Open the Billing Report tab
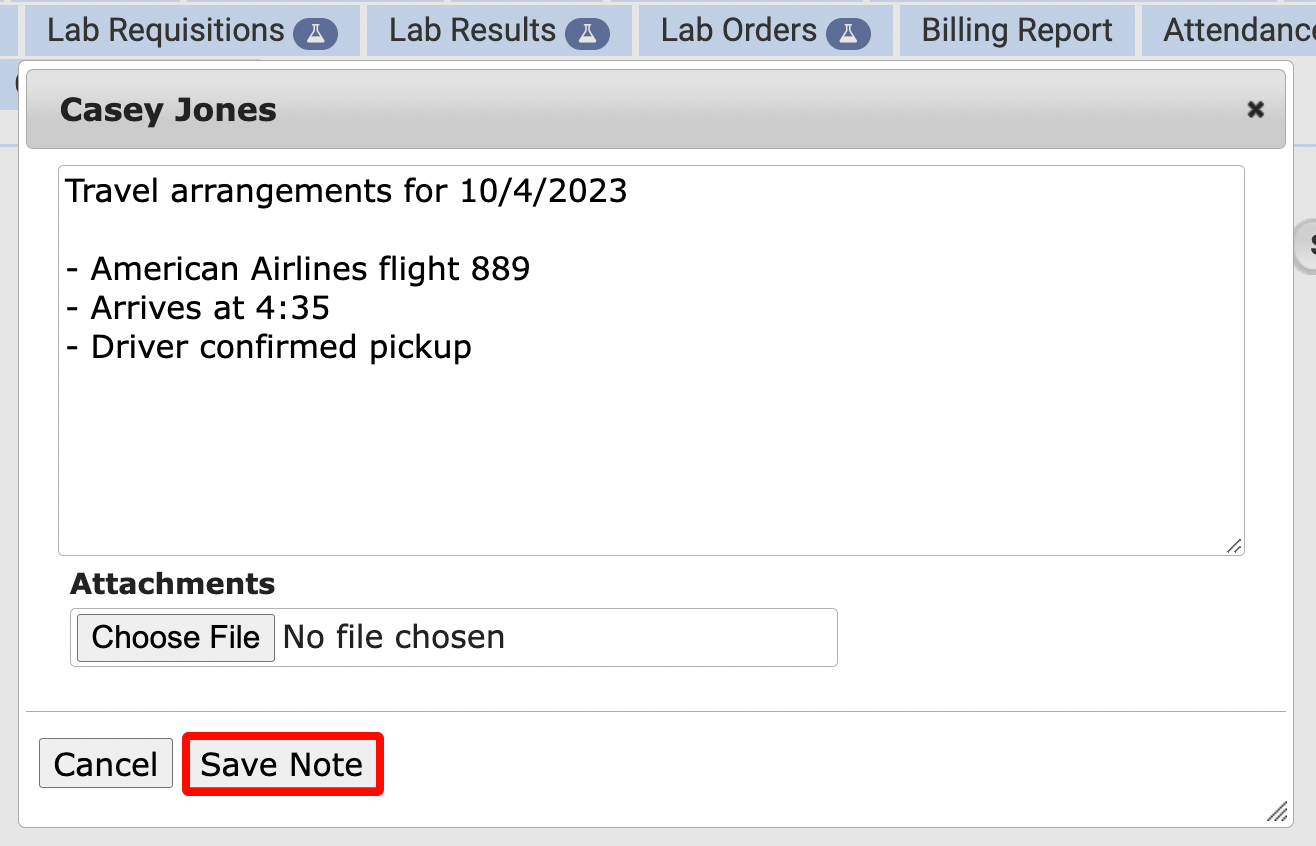1316x846 pixels. (x=1017, y=31)
